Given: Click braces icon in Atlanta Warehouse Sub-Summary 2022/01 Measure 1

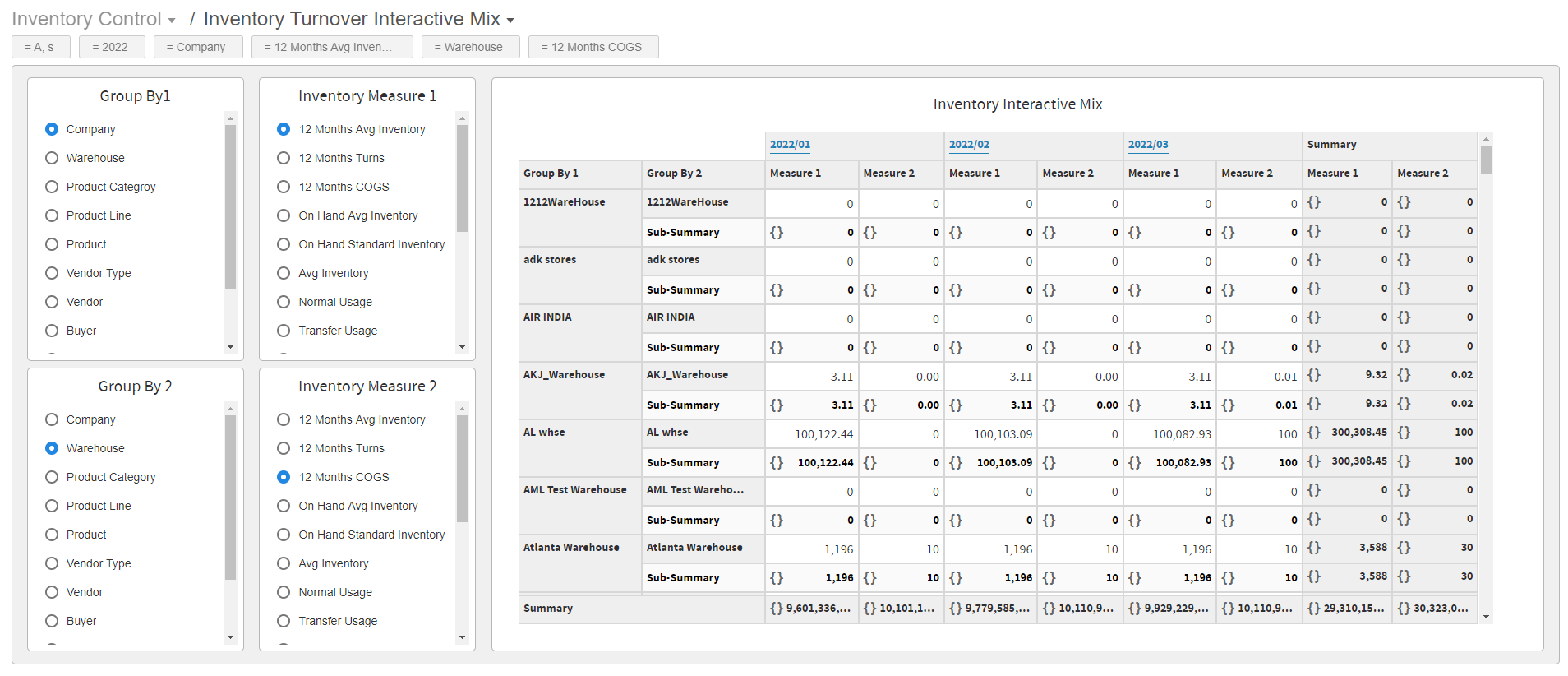Looking at the screenshot, I should click(777, 578).
